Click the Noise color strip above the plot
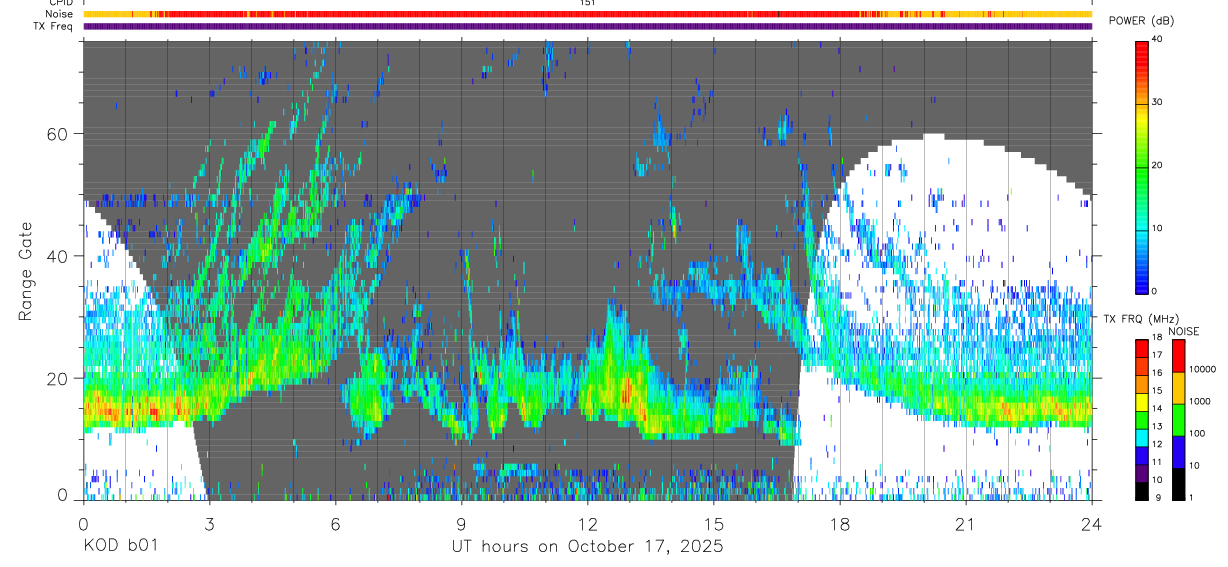The height and width of the screenshot is (567, 1228). click(587, 14)
